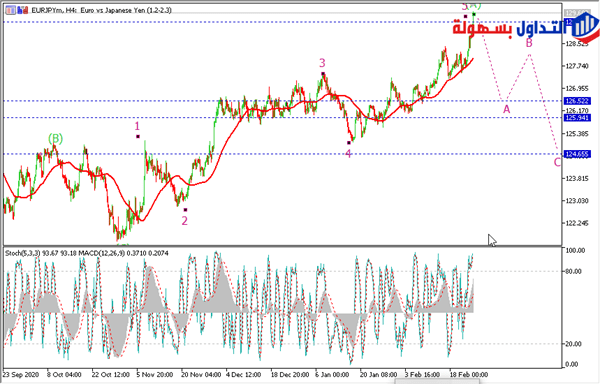Click the 3 Feb 16:00 date label
The width and height of the screenshot is (600, 384).
coord(422,374)
